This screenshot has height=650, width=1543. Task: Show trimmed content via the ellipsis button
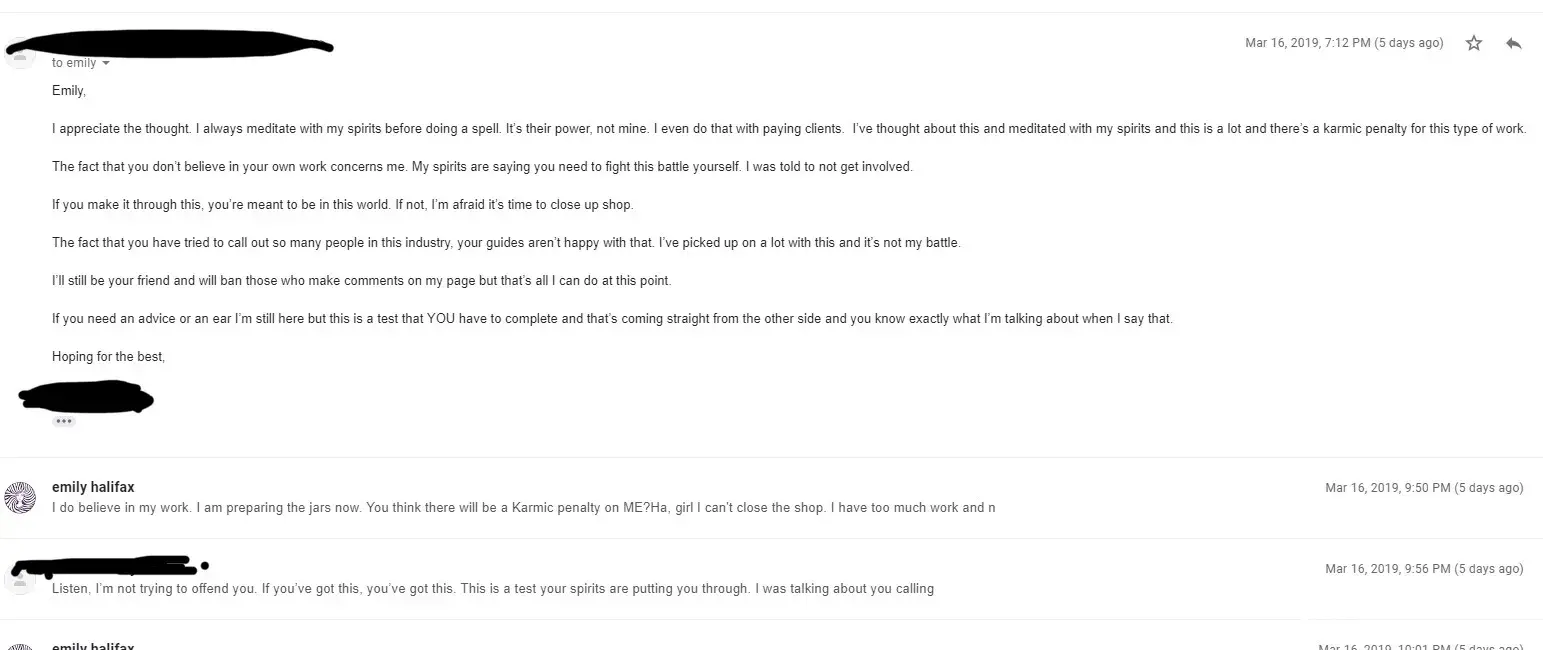[x=64, y=421]
